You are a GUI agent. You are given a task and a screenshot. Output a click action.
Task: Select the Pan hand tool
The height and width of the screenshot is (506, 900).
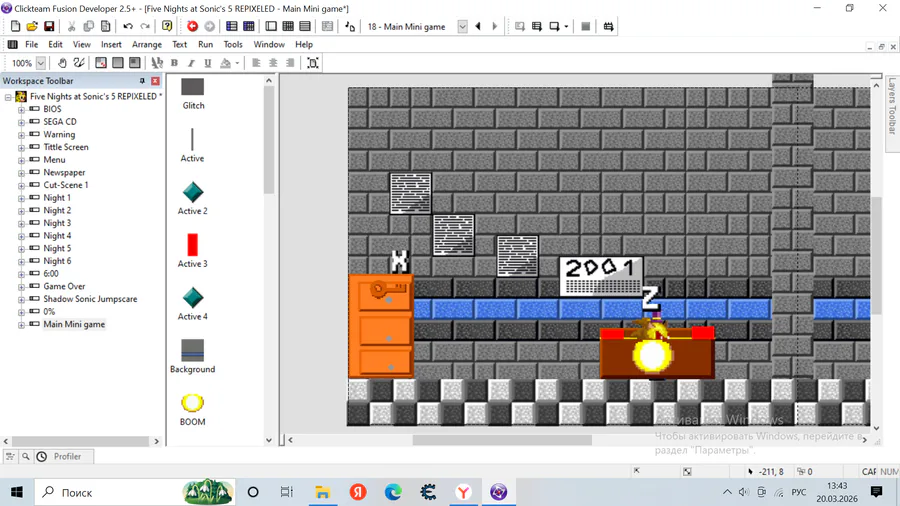[62, 63]
